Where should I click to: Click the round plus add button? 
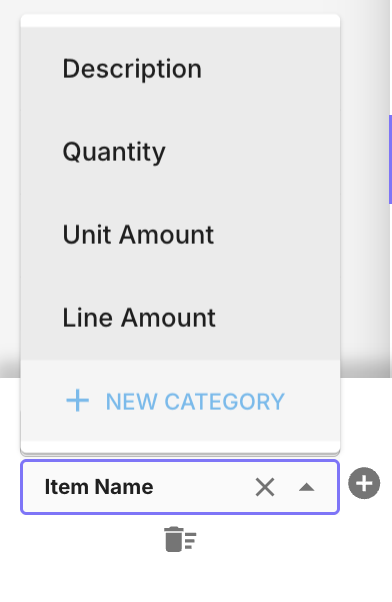[364, 483]
